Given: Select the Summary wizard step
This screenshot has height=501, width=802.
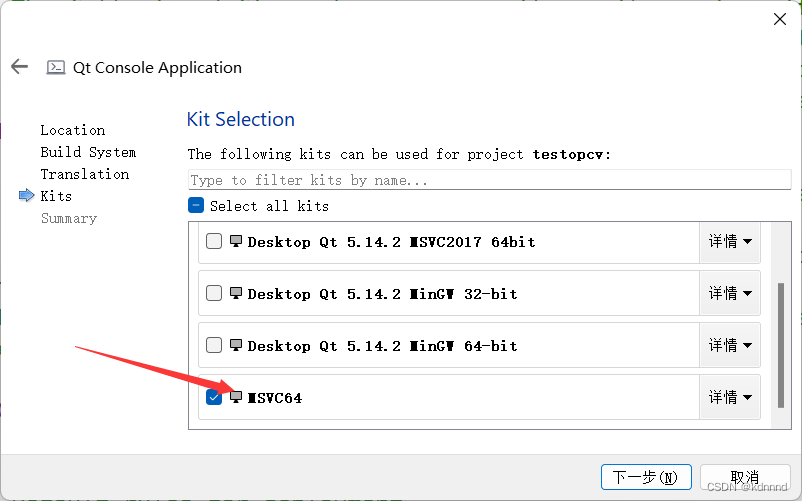Looking at the screenshot, I should click(69, 218).
